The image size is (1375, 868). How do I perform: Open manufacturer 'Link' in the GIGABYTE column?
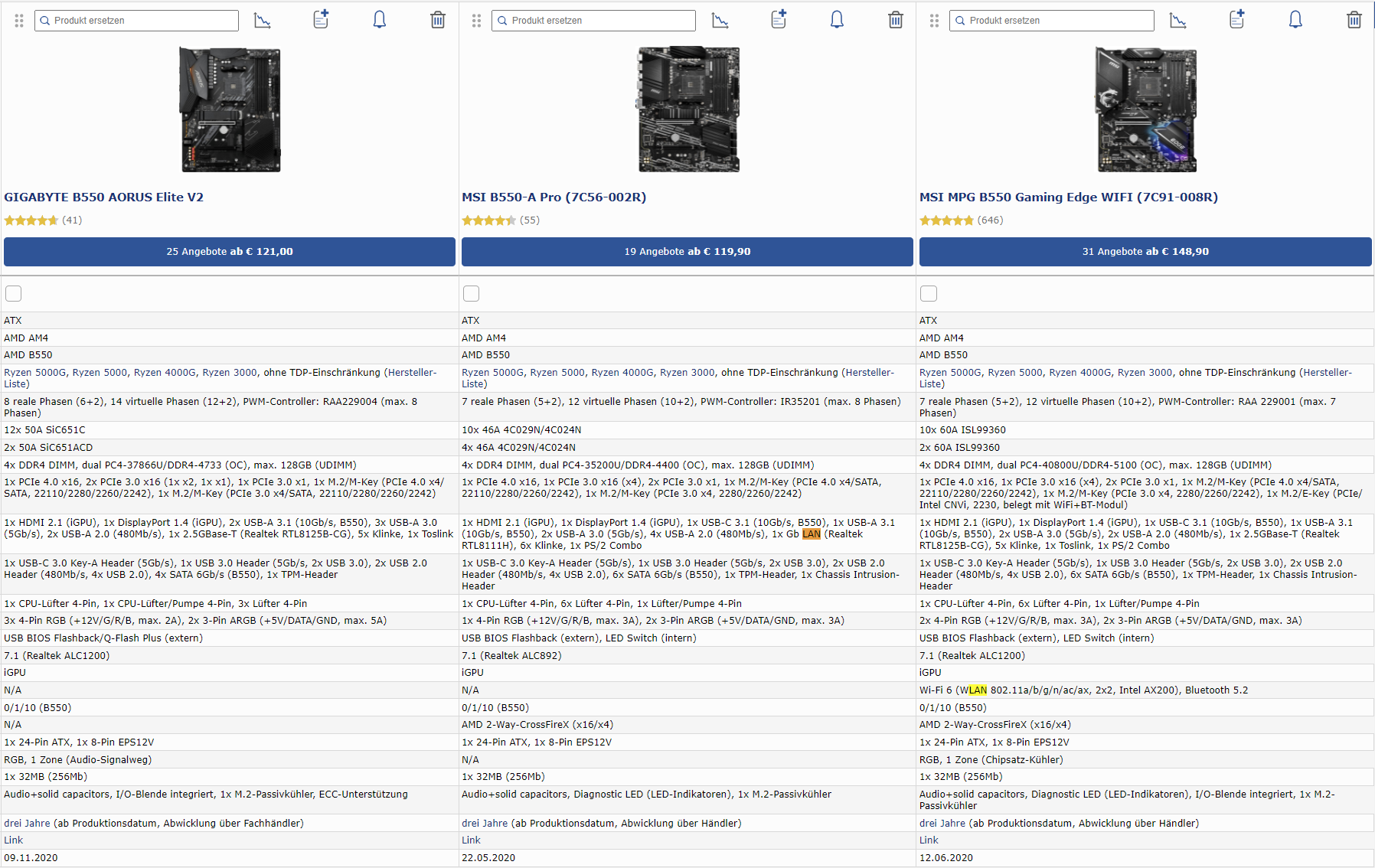pos(14,840)
